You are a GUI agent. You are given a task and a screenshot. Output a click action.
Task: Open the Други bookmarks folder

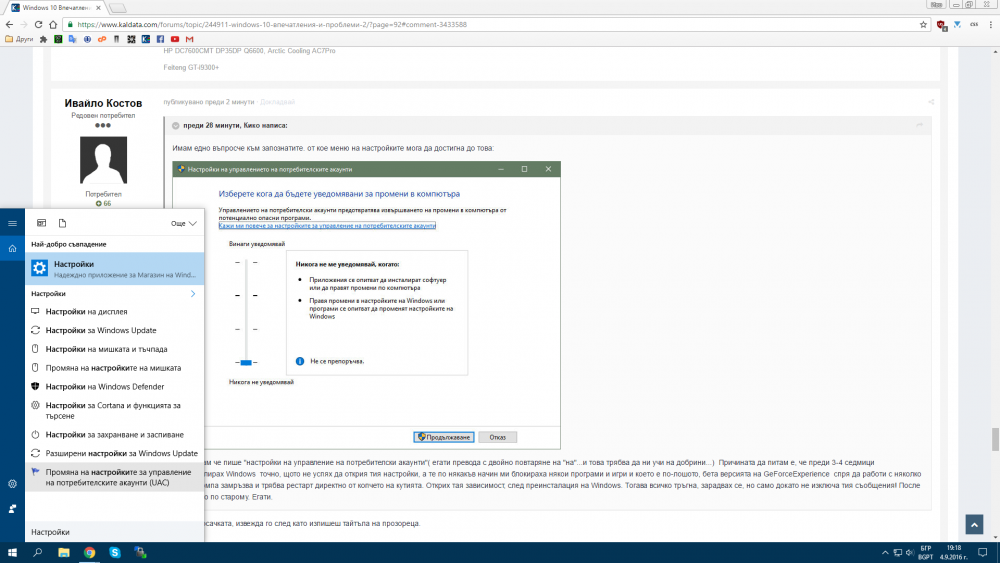point(19,39)
